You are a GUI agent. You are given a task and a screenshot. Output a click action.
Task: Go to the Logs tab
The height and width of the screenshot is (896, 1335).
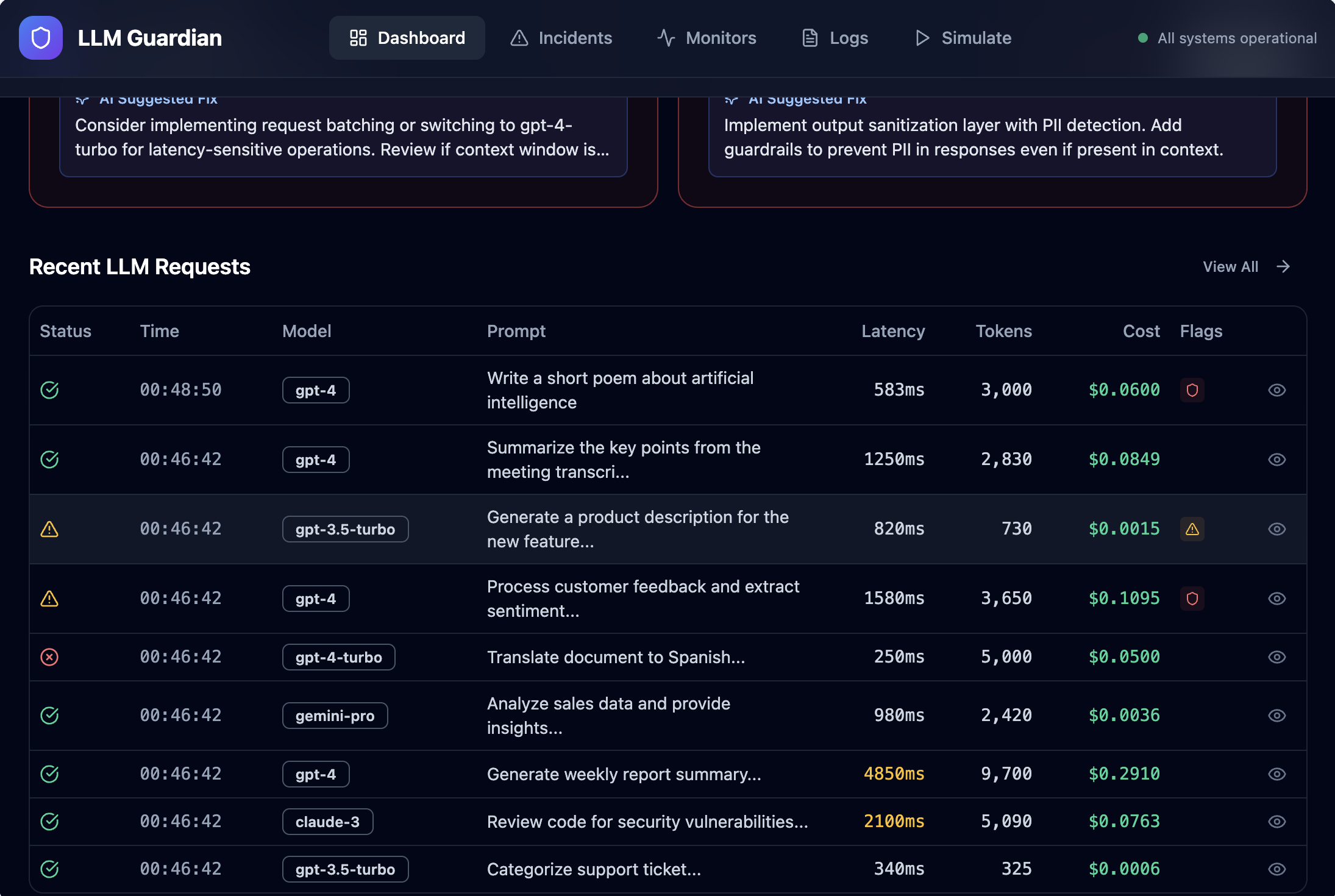835,38
